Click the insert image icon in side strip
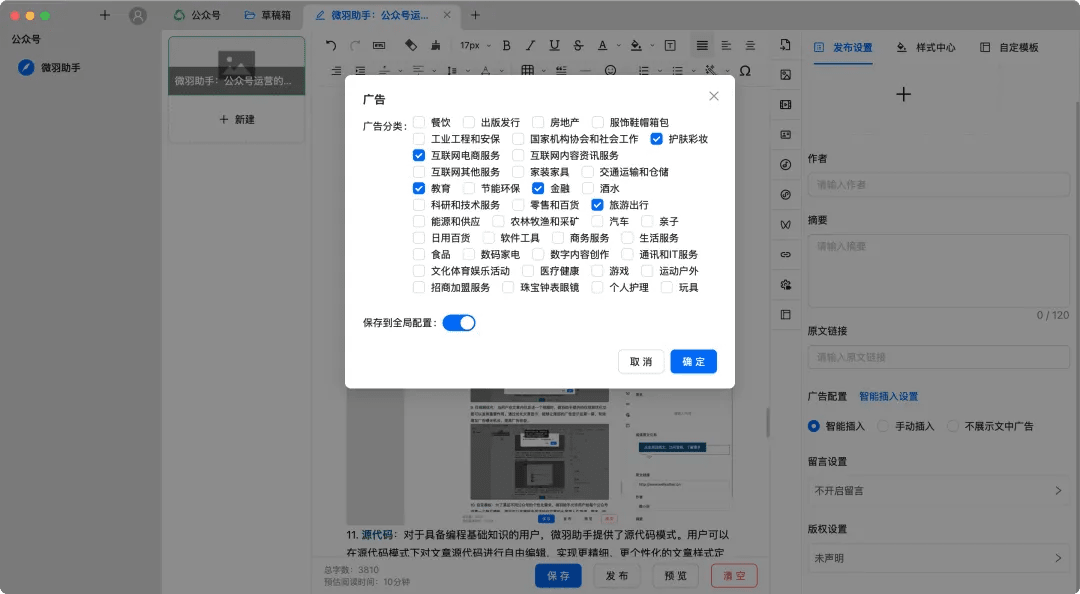The height and width of the screenshot is (594, 1080). (x=785, y=75)
